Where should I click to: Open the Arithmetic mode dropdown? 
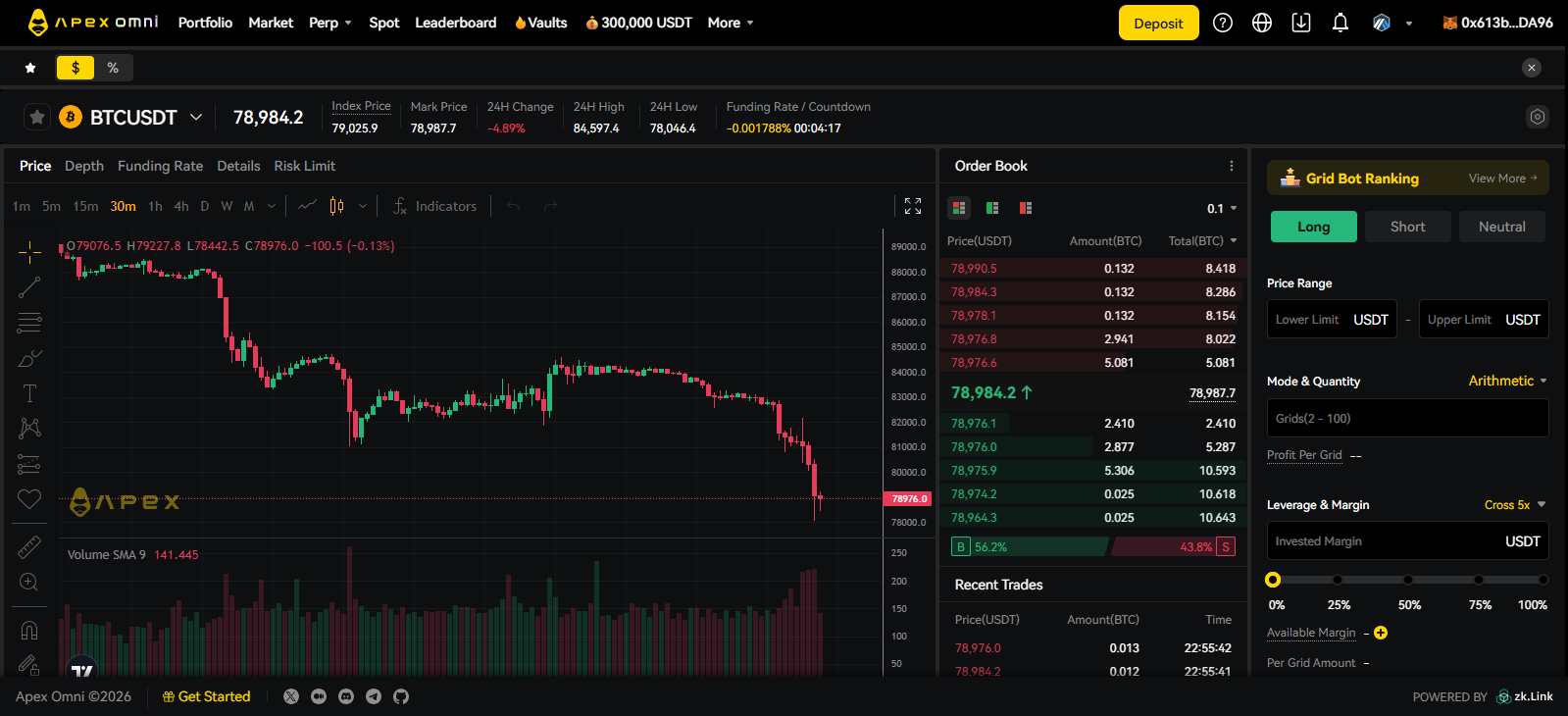coord(1507,381)
